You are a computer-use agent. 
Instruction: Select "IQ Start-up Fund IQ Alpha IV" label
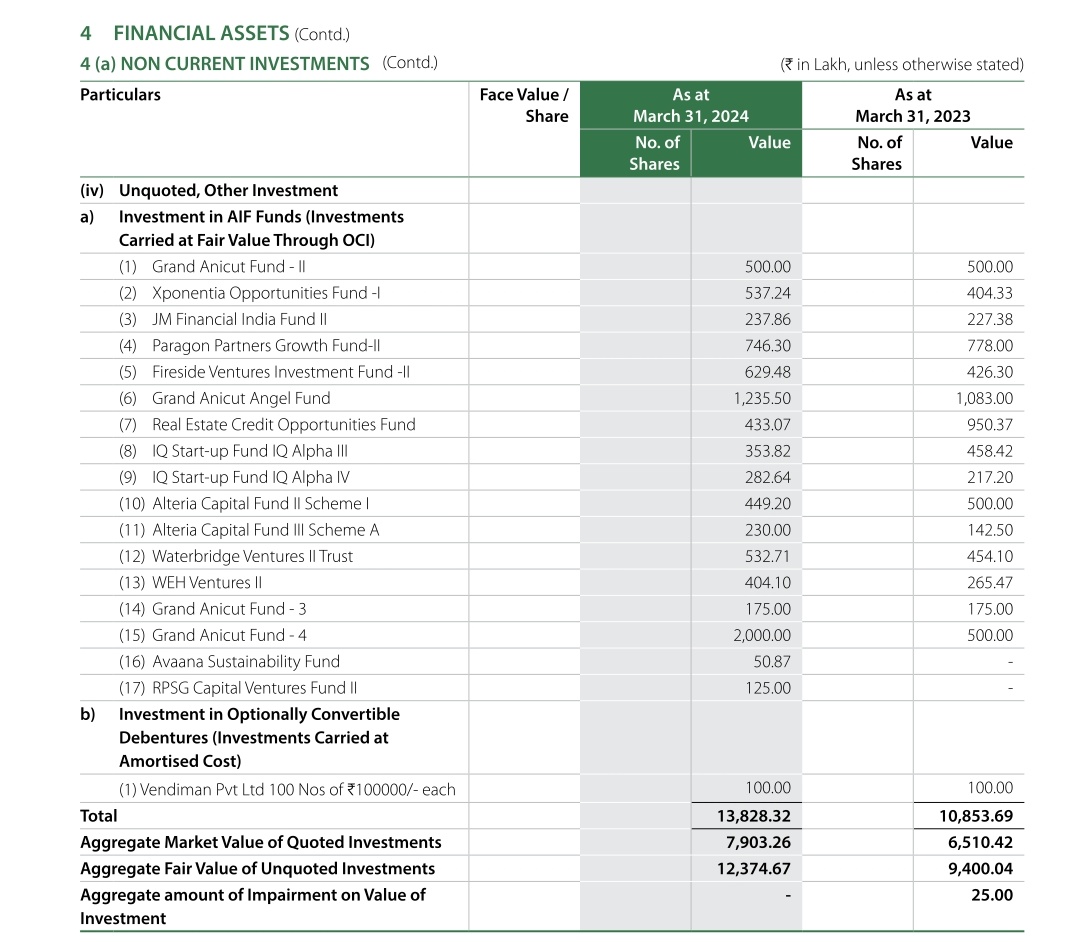[x=251, y=477]
